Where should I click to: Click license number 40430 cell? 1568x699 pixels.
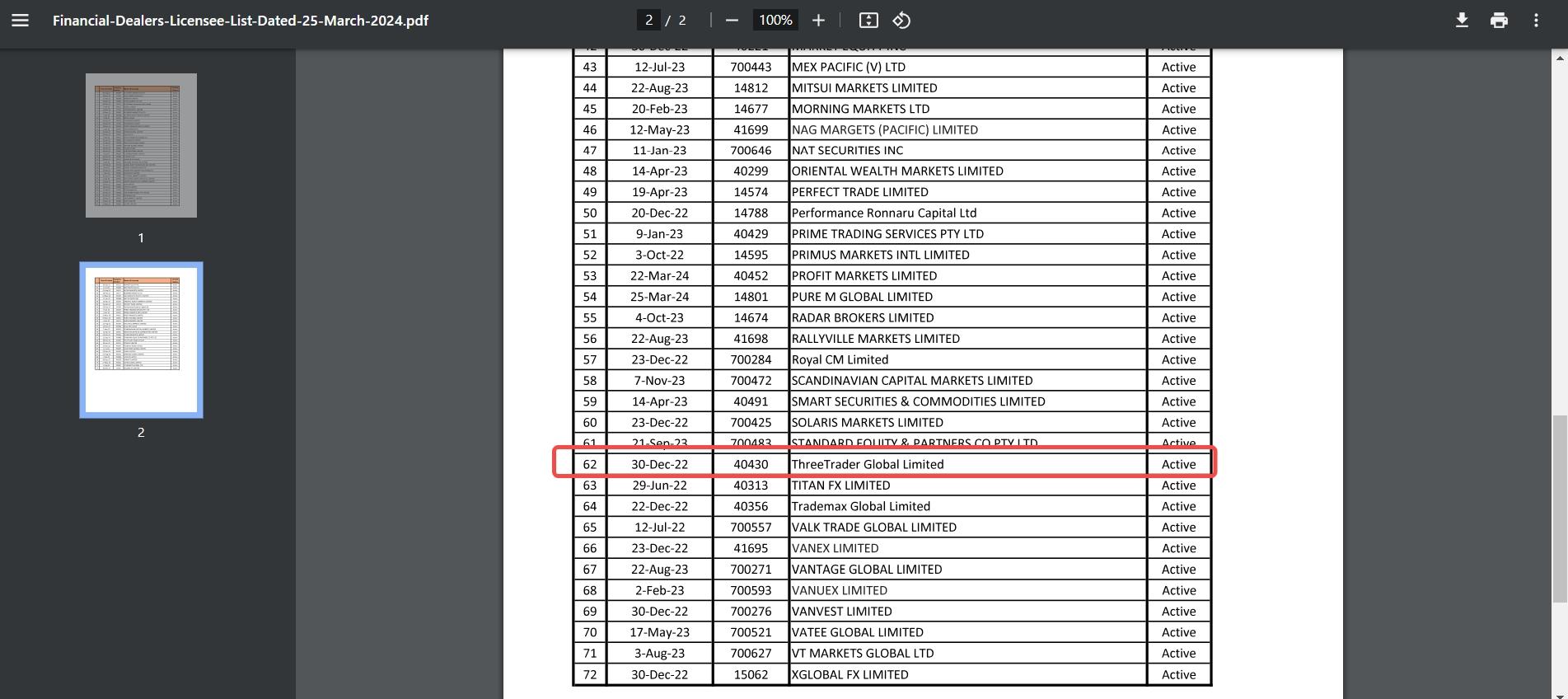point(751,464)
